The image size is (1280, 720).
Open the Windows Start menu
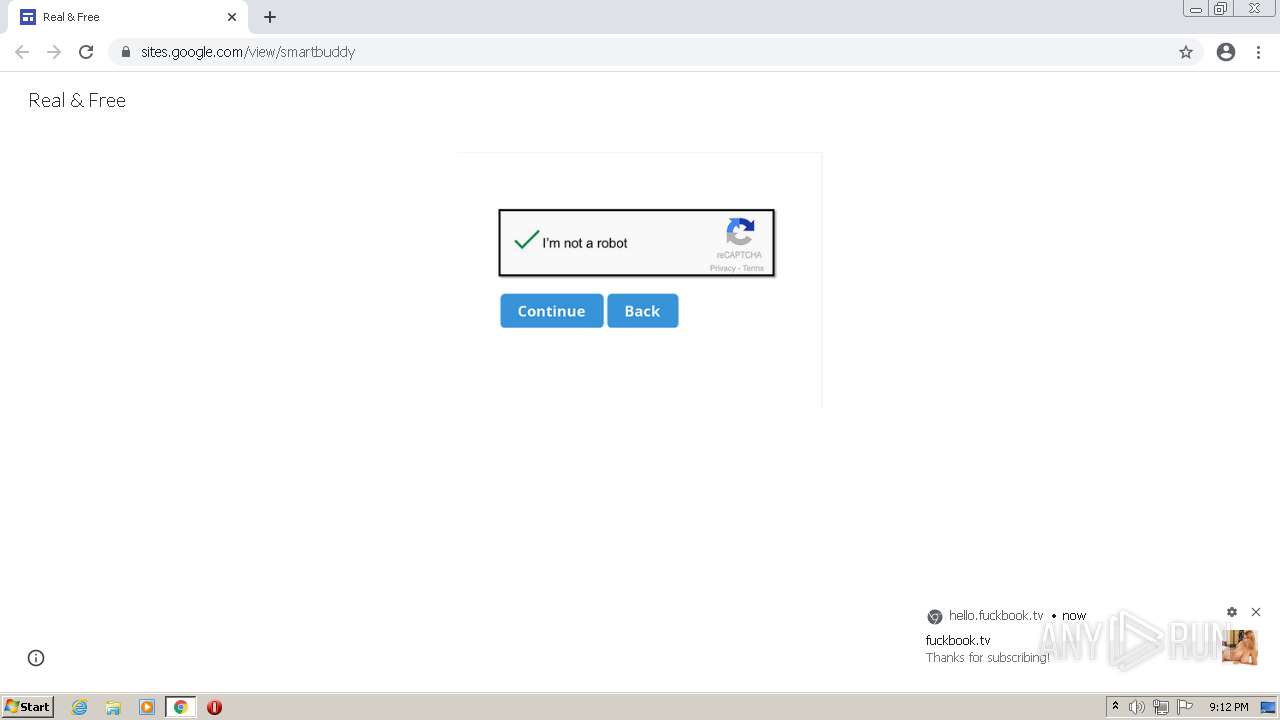coord(28,707)
